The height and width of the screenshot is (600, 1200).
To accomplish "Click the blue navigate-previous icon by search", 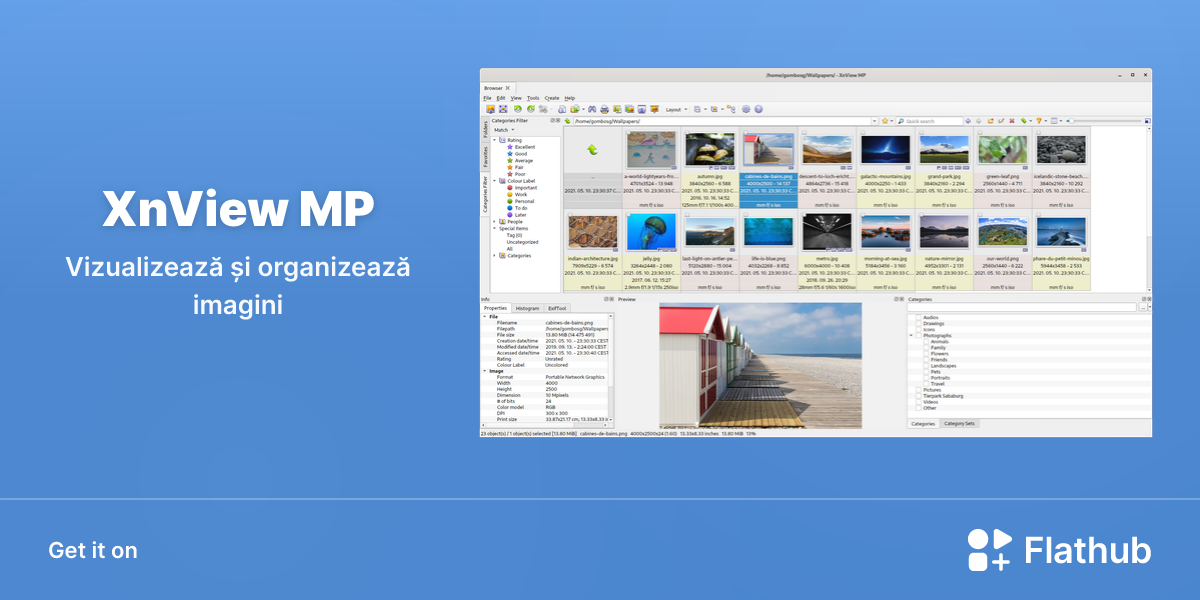I will (x=968, y=121).
